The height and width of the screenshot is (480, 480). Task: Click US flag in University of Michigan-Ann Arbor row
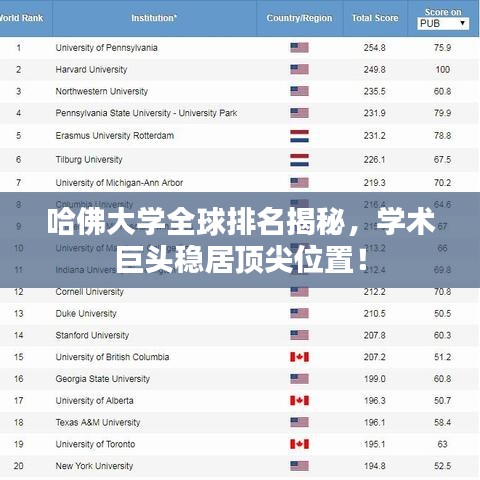coord(299,183)
